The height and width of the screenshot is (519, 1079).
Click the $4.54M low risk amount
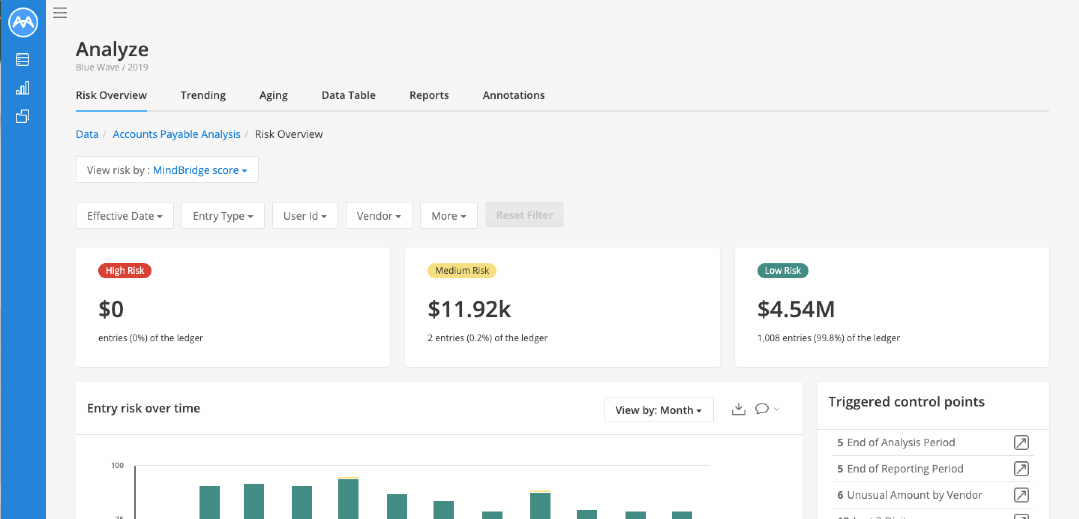796,309
